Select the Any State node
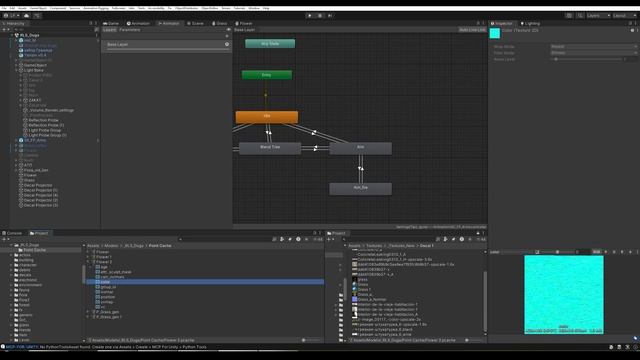 click(270, 43)
